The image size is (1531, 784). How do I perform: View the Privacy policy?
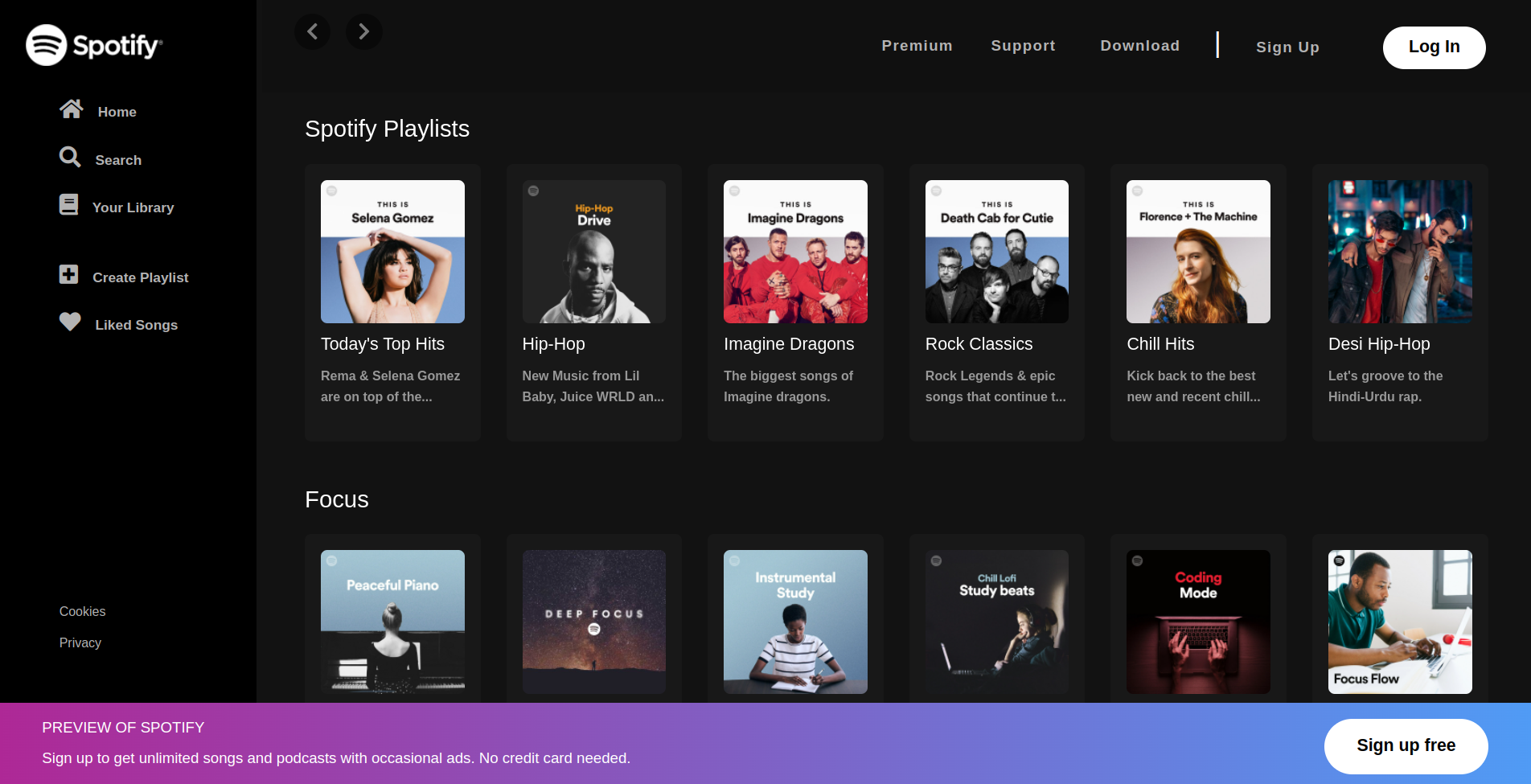coord(80,642)
